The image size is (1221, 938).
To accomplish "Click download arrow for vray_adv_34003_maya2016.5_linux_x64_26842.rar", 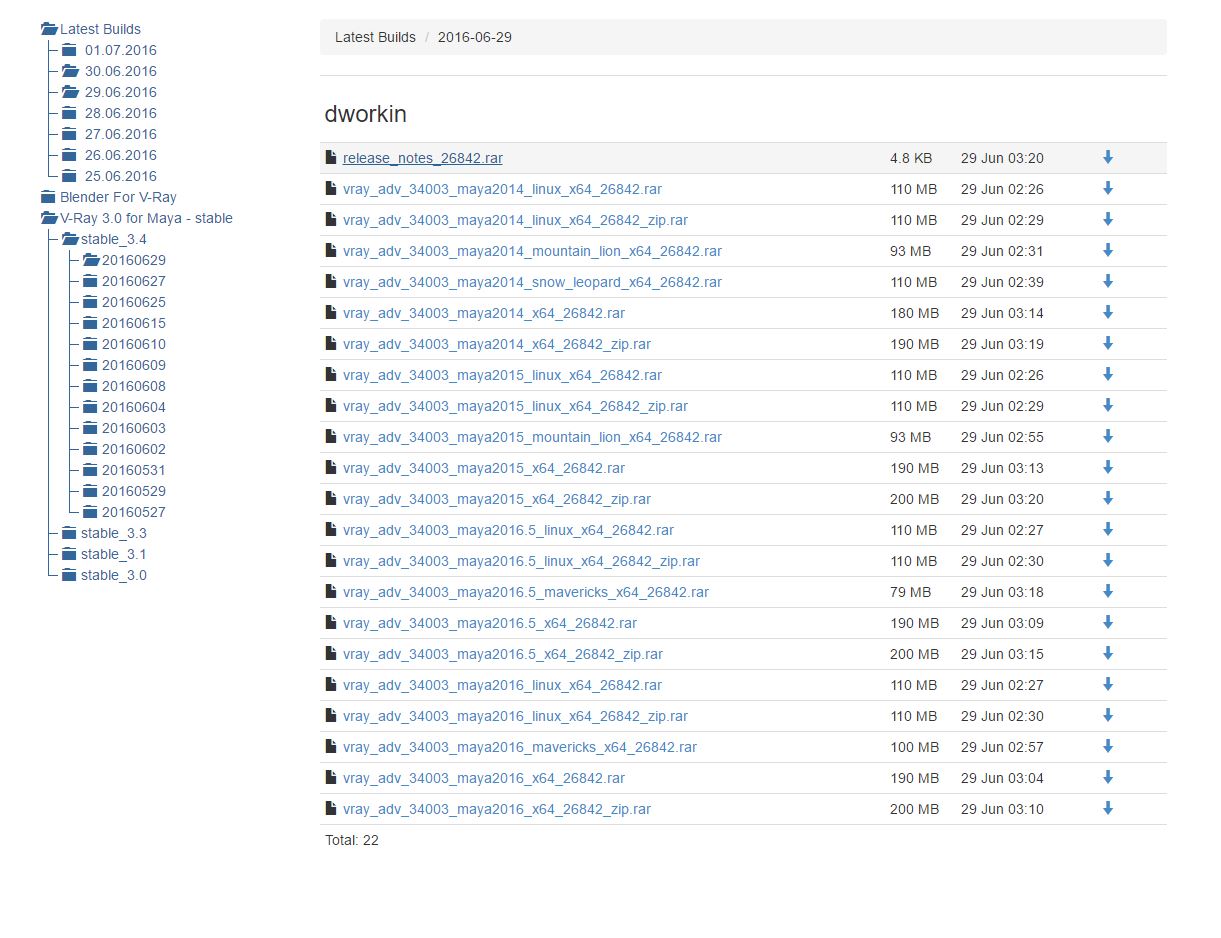I will point(1108,530).
